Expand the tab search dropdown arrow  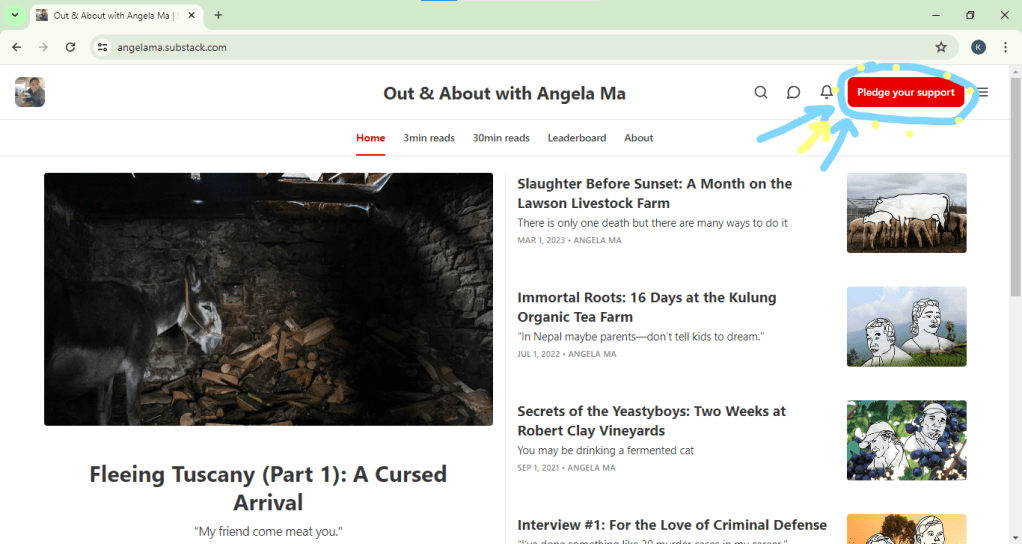15,15
